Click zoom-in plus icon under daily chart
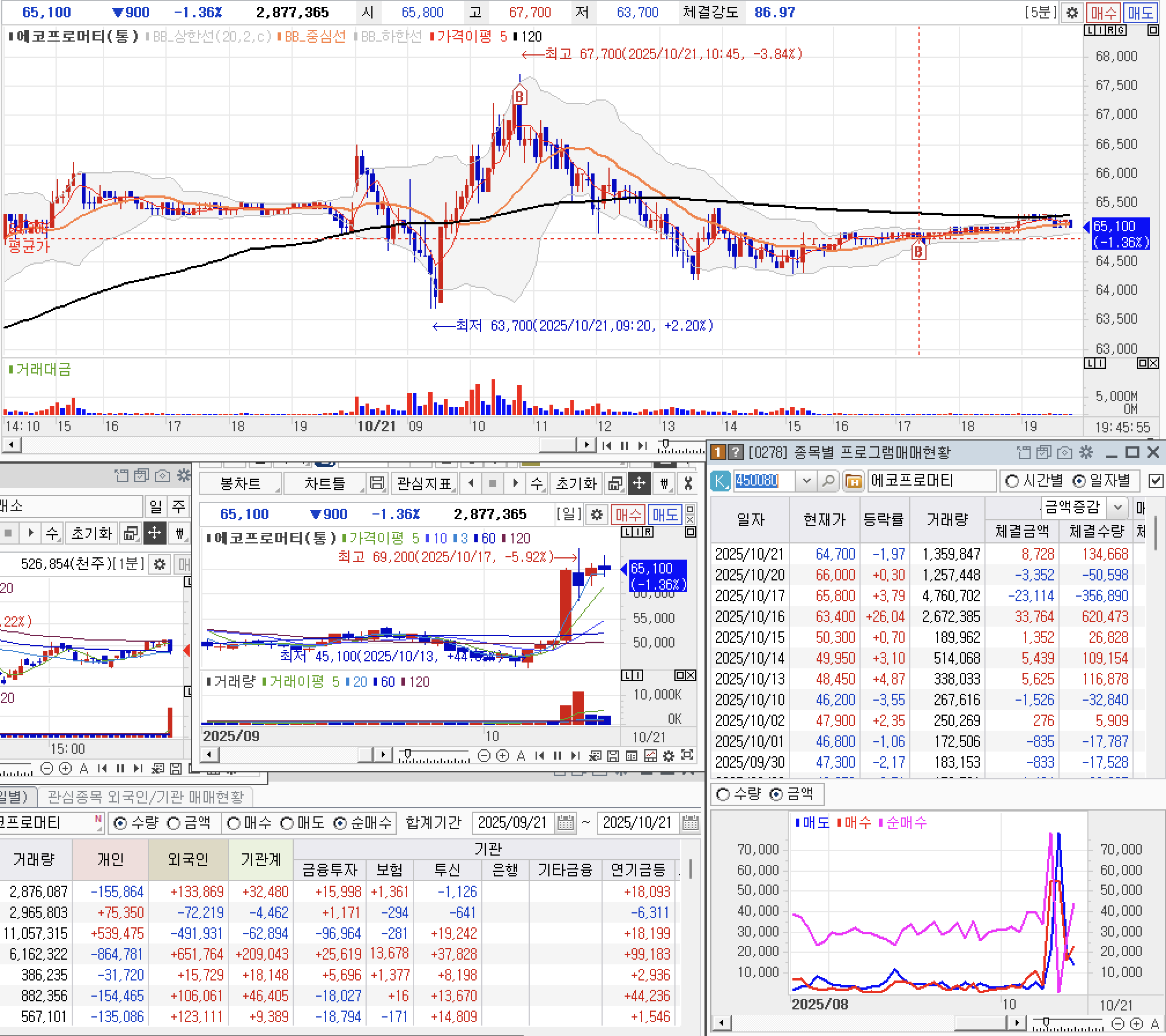The height and width of the screenshot is (1036, 1166). point(503,755)
